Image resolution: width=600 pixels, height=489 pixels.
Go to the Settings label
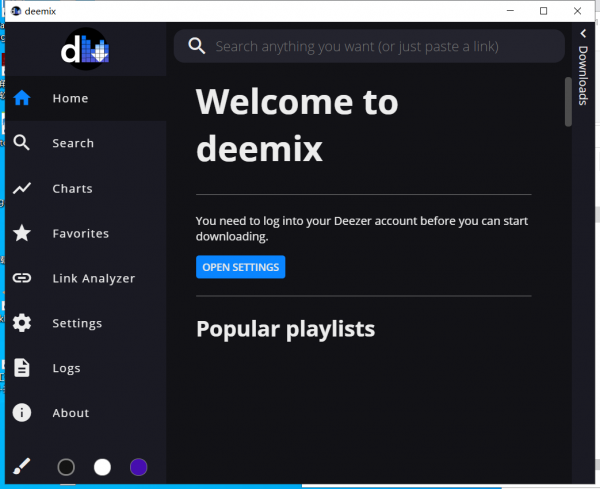tap(77, 324)
